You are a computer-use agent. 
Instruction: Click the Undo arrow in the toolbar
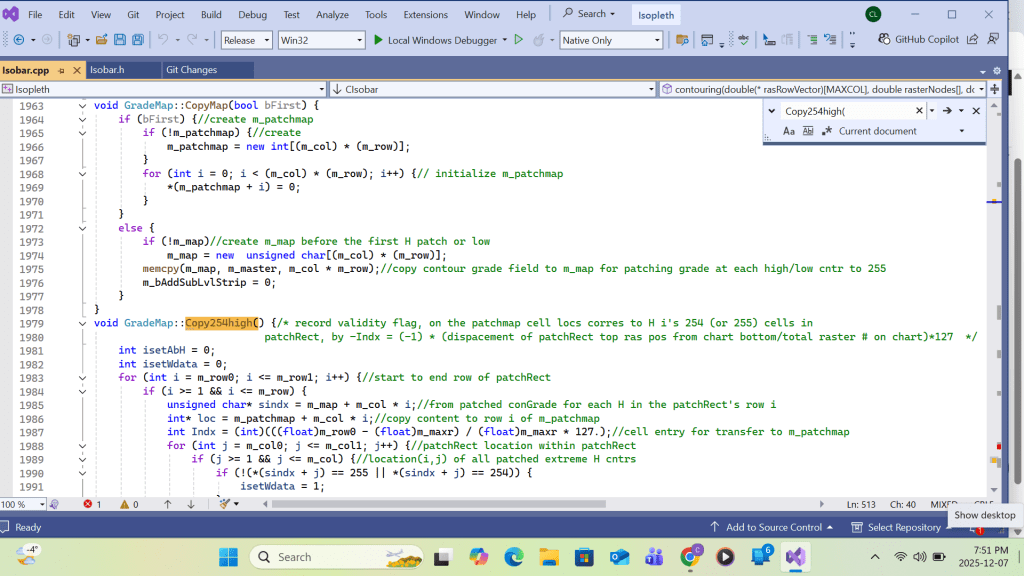(x=163, y=40)
